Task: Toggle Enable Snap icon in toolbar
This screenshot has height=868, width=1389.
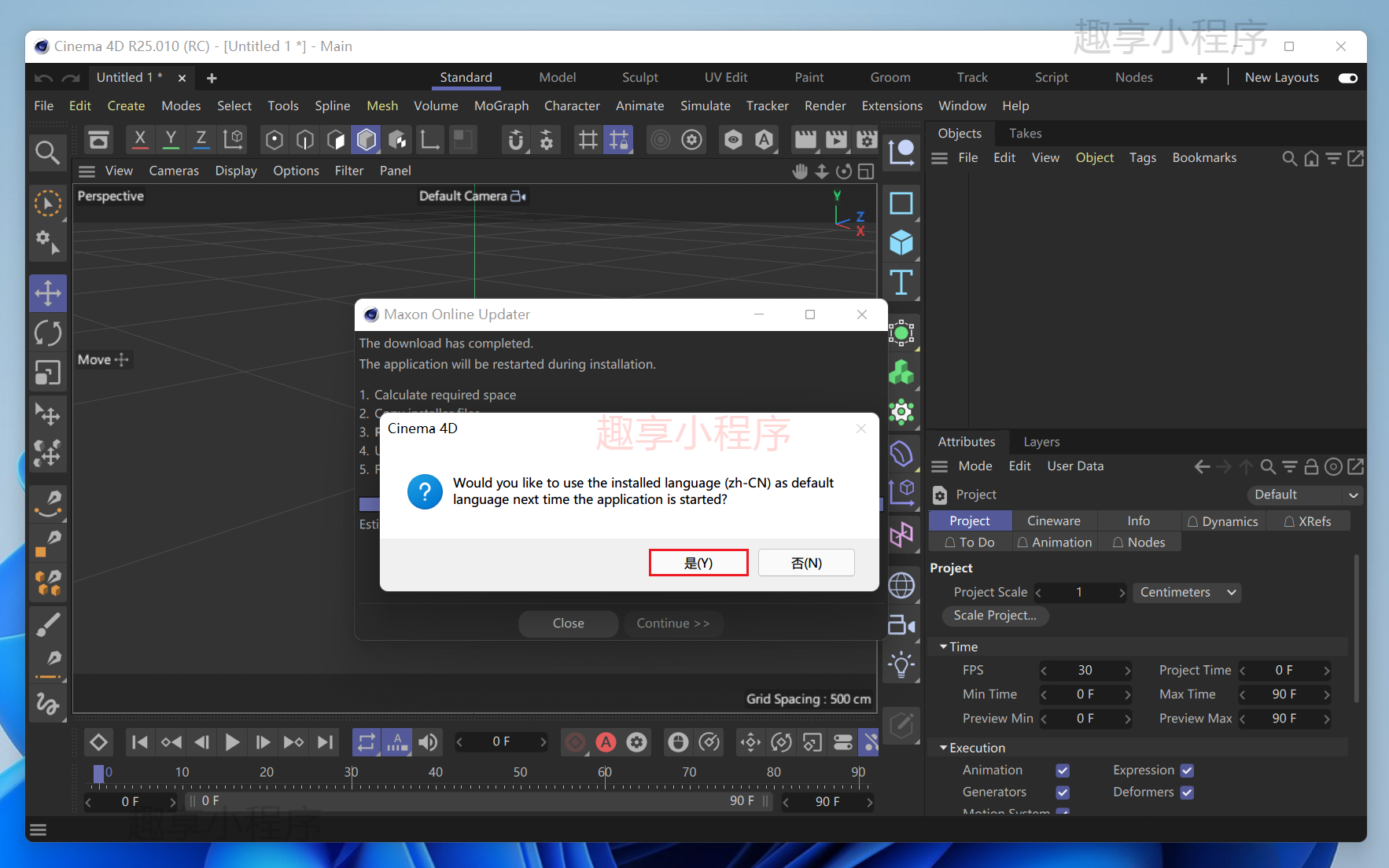Action: coord(515,140)
